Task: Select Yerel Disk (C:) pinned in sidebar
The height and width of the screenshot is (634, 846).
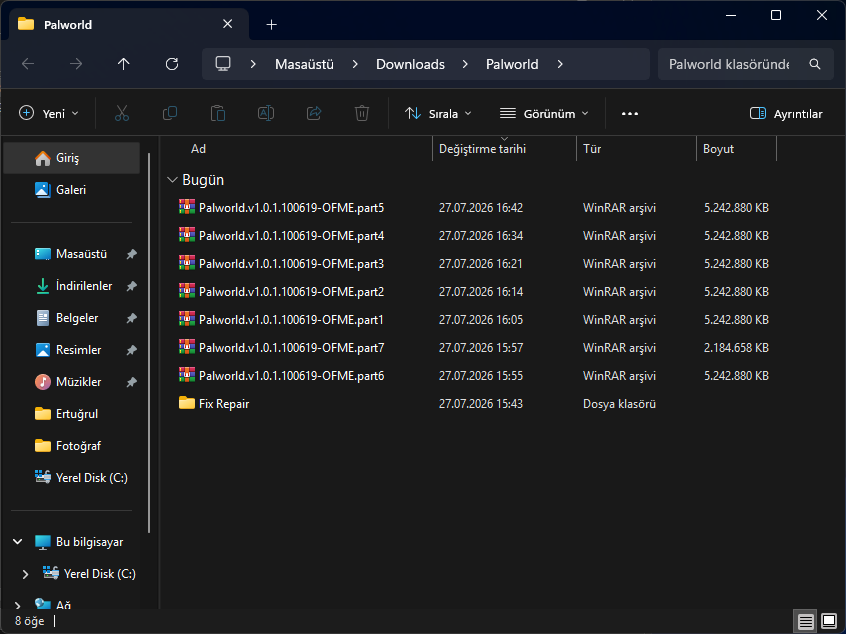Action: [71, 478]
